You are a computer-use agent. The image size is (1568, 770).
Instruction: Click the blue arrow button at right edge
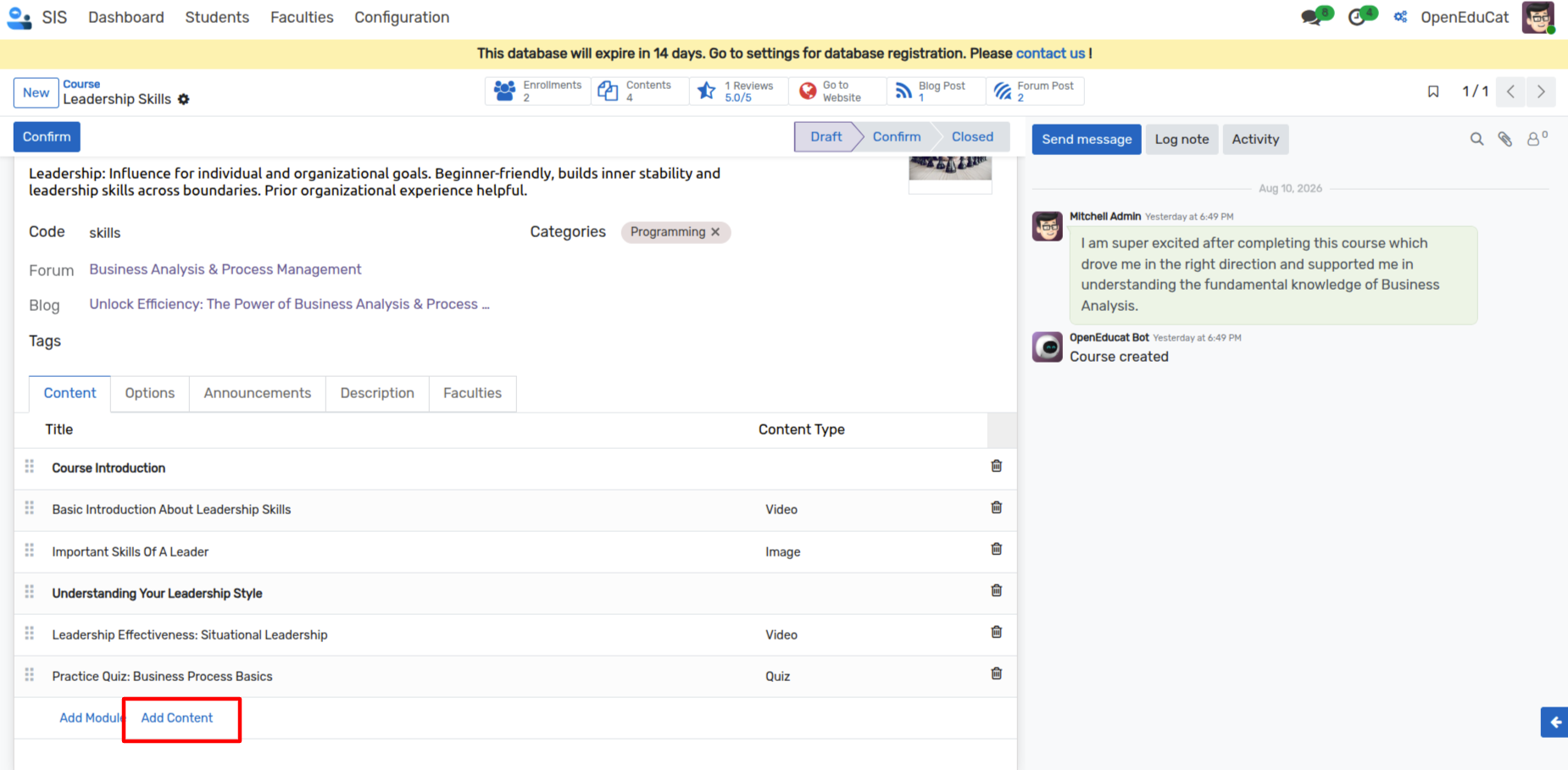(1554, 723)
